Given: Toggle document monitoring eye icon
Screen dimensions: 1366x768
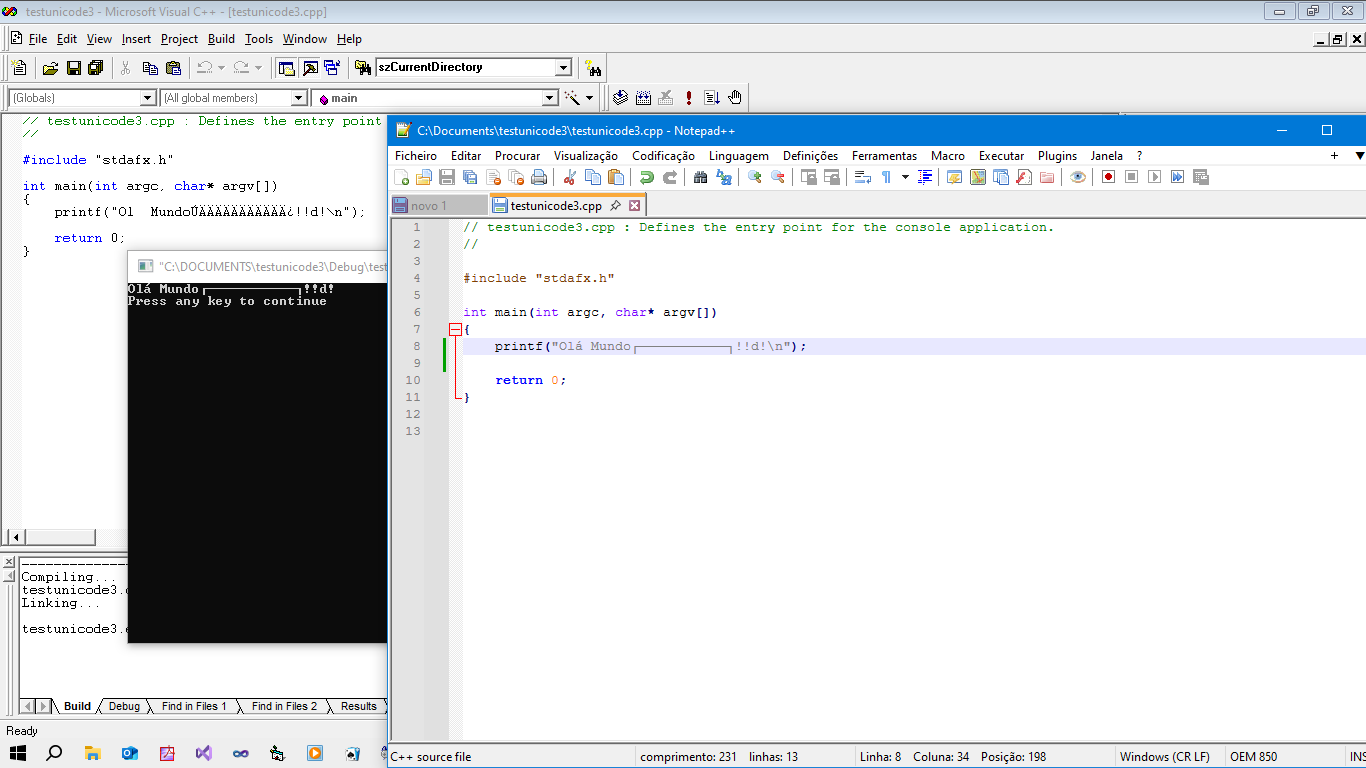Looking at the screenshot, I should coord(1077,177).
